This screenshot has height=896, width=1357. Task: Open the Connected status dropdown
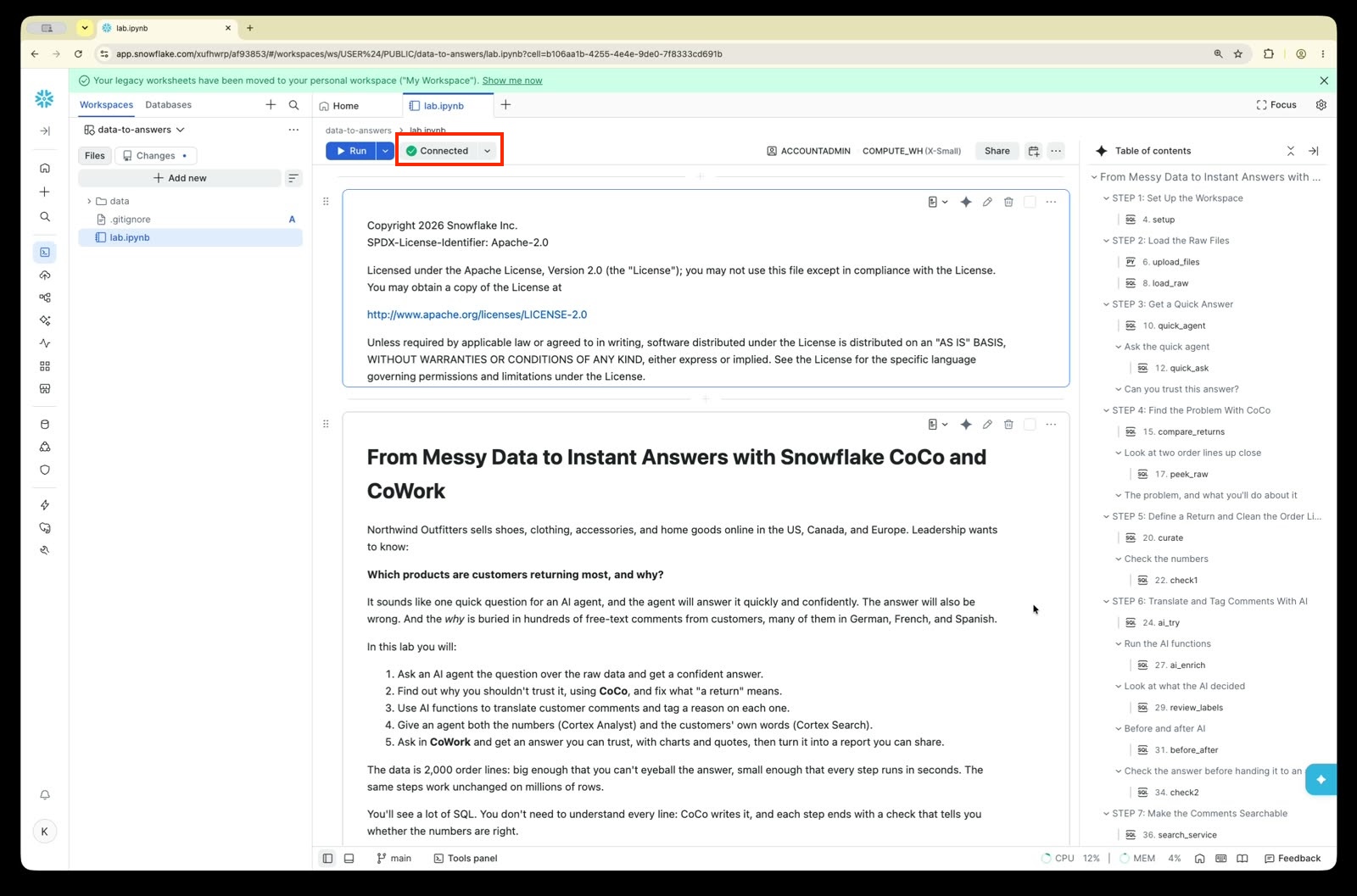[x=488, y=151]
